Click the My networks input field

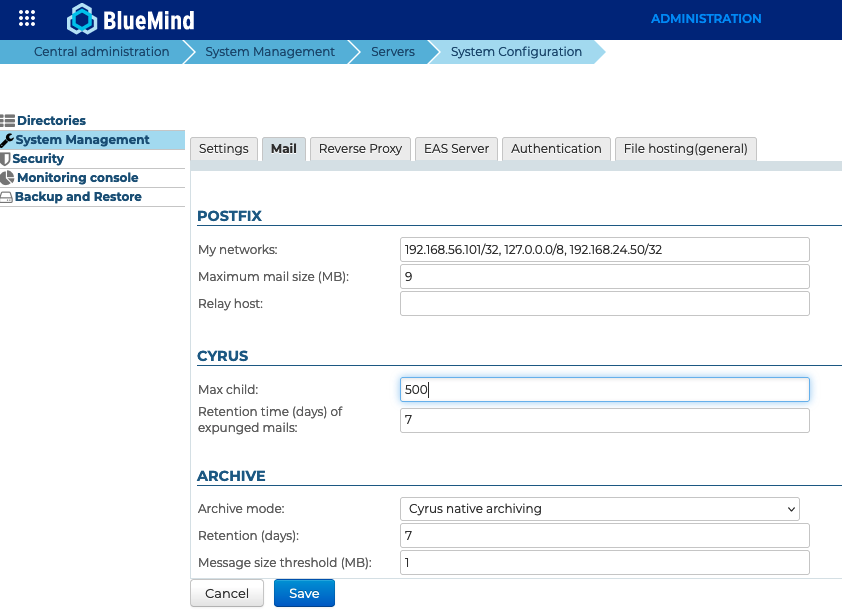click(x=605, y=250)
